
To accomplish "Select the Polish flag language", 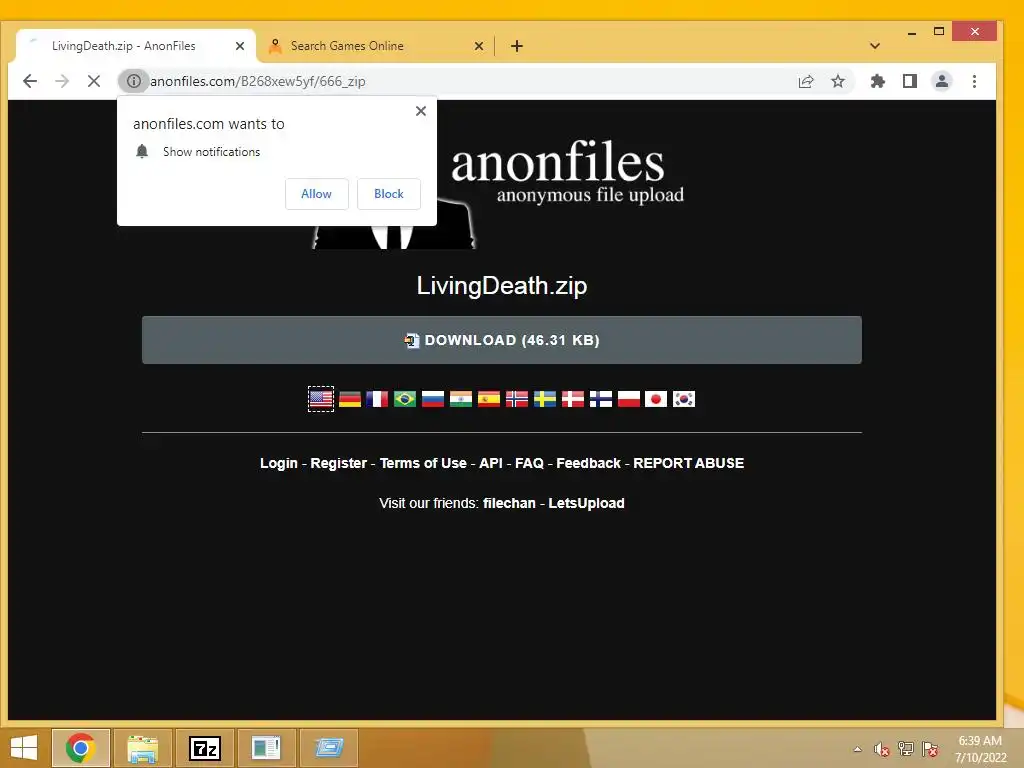I will tap(629, 399).
